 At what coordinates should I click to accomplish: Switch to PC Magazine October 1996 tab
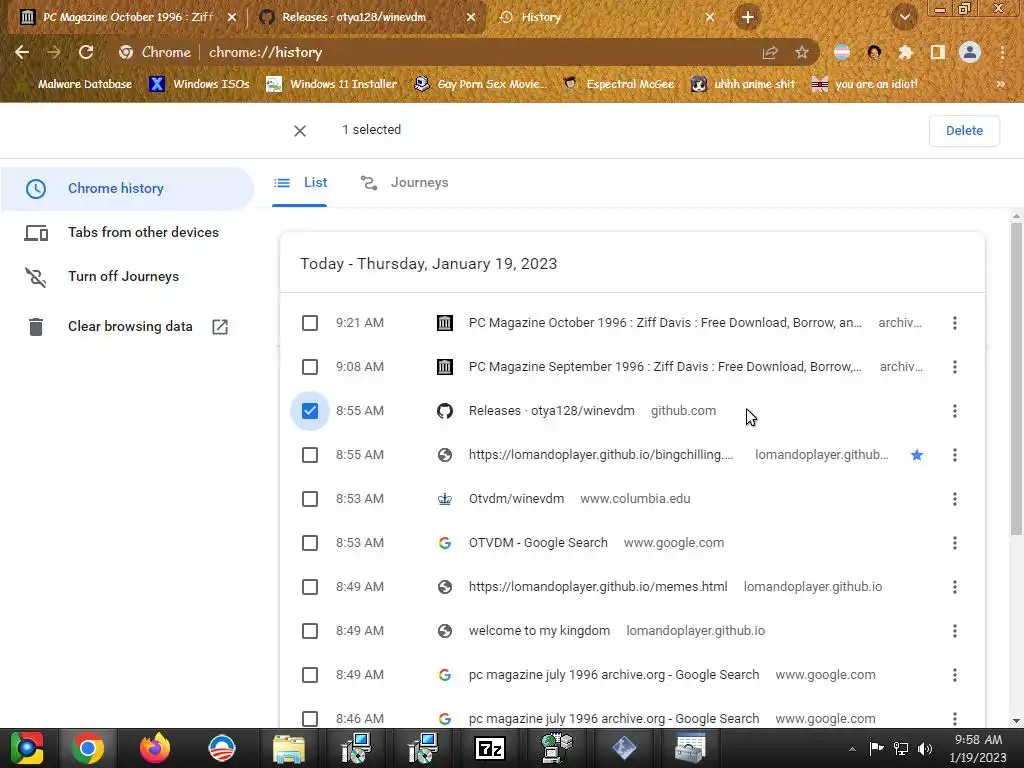pyautogui.click(x=128, y=17)
